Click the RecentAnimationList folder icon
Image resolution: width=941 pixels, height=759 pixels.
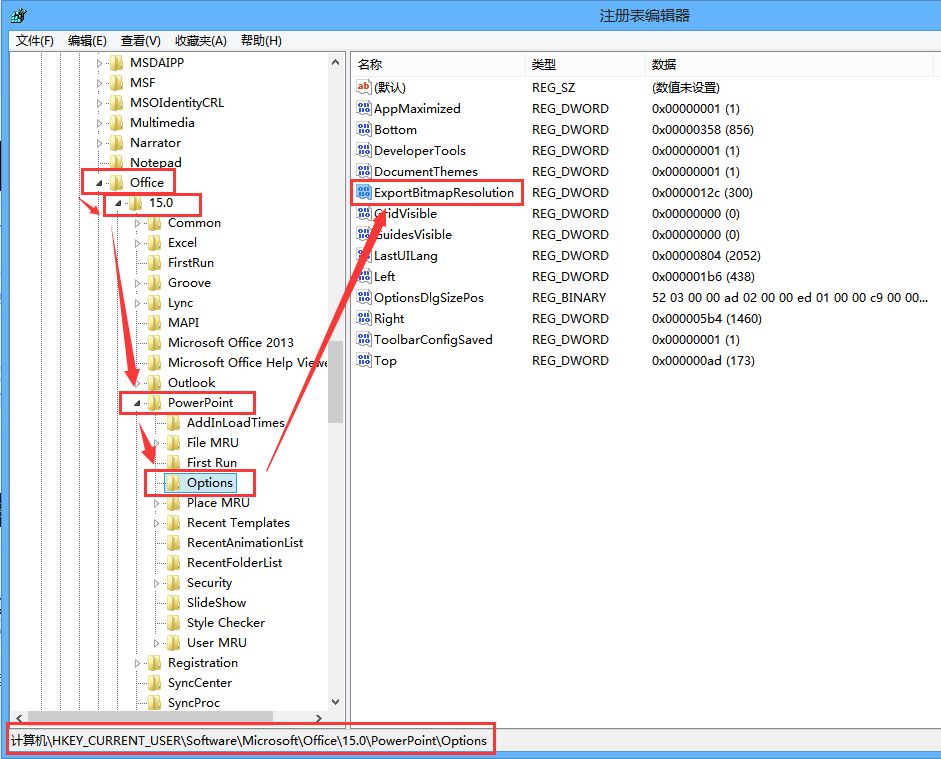[173, 543]
